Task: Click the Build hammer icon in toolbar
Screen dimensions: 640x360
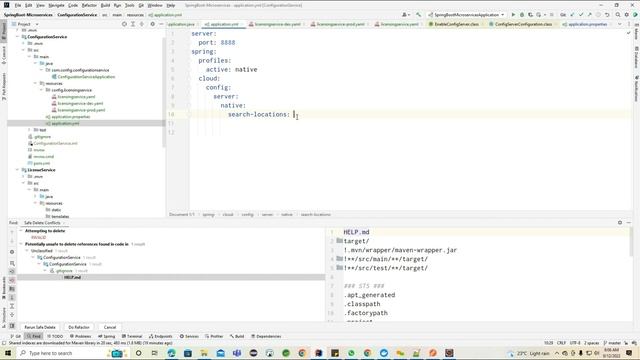Action: pyautogui.click(x=418, y=15)
